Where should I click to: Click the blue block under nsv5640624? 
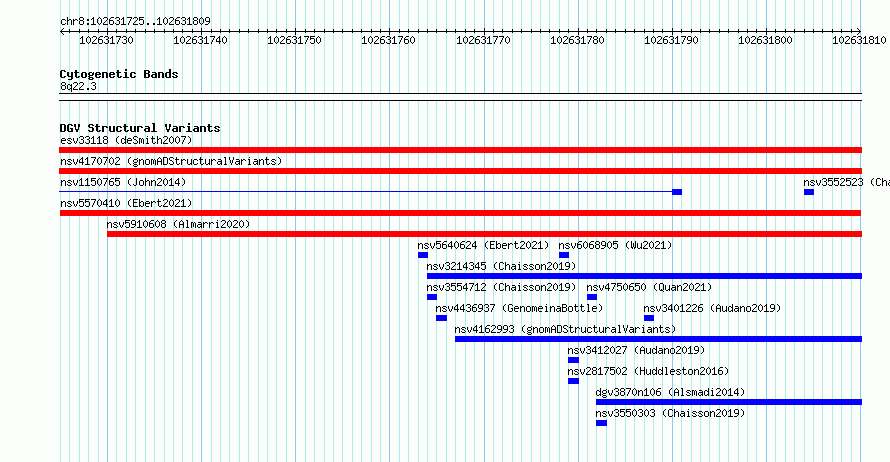(x=423, y=255)
